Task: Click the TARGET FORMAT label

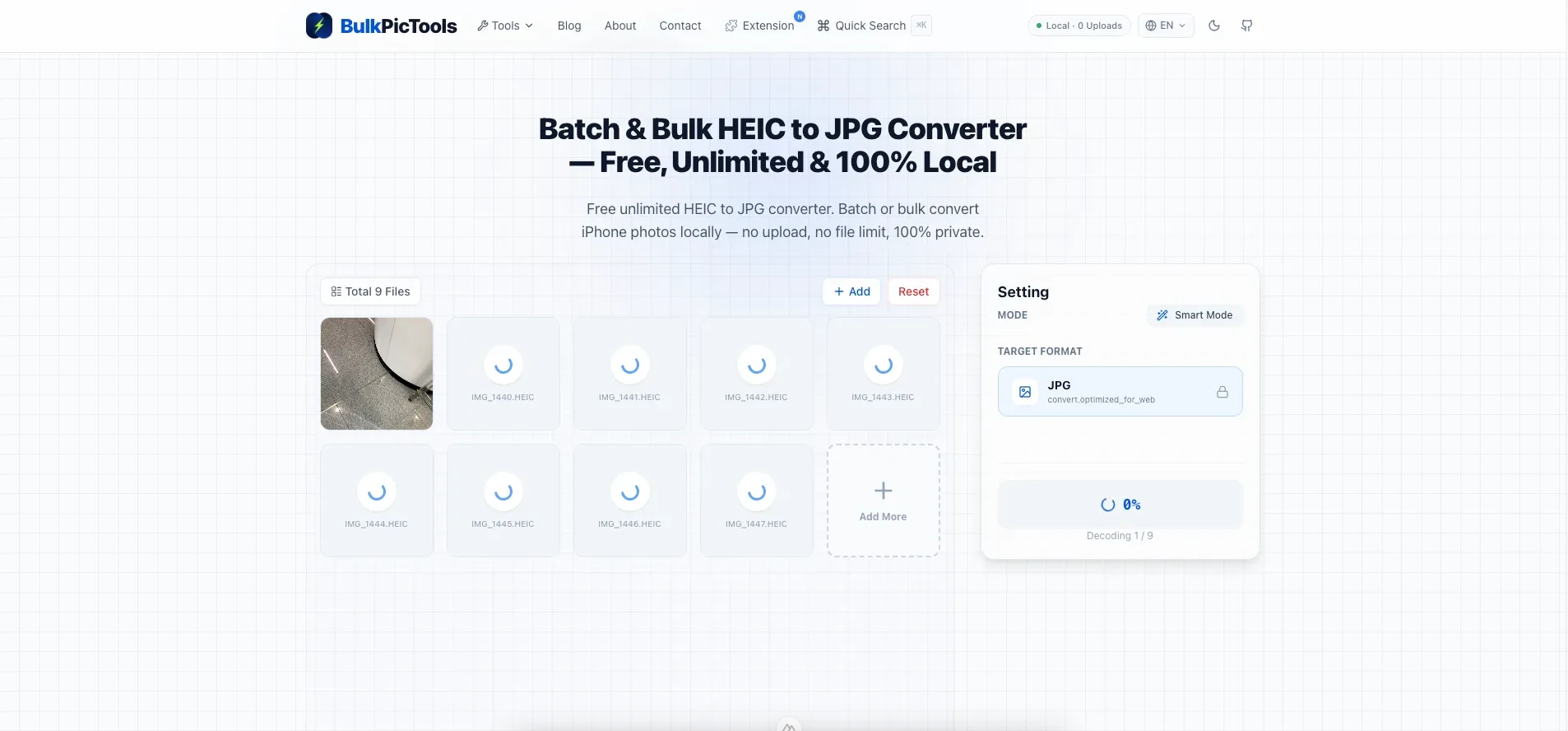Action: point(1040,352)
